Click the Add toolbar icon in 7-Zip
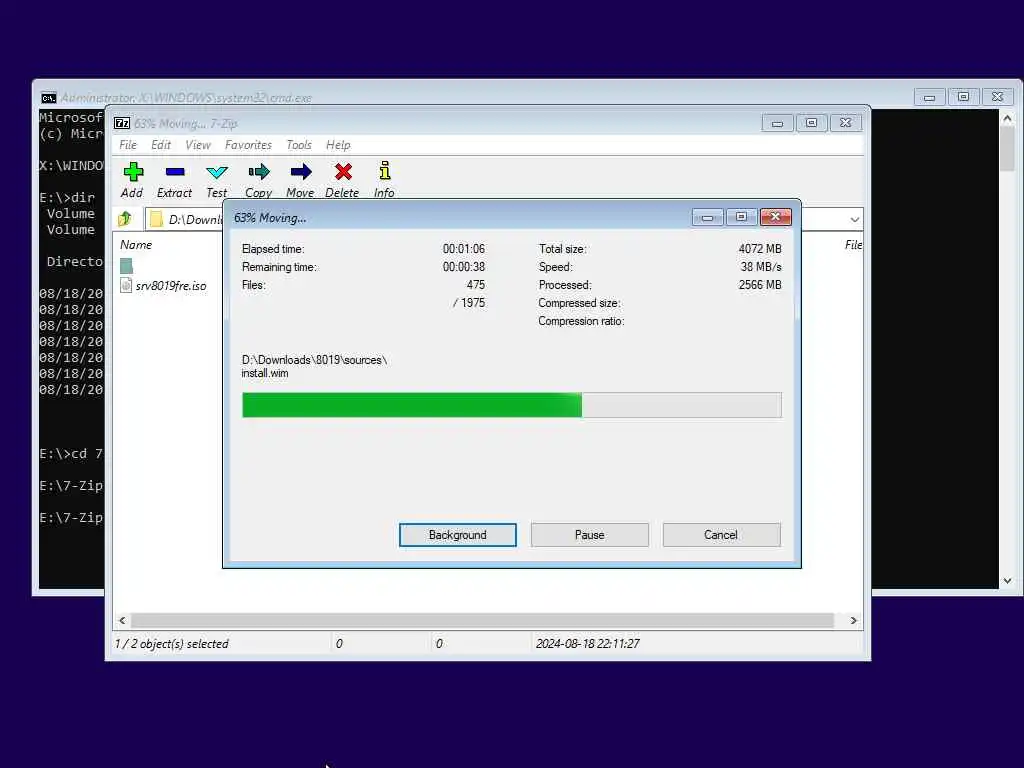This screenshot has width=1024, height=768. tap(133, 172)
